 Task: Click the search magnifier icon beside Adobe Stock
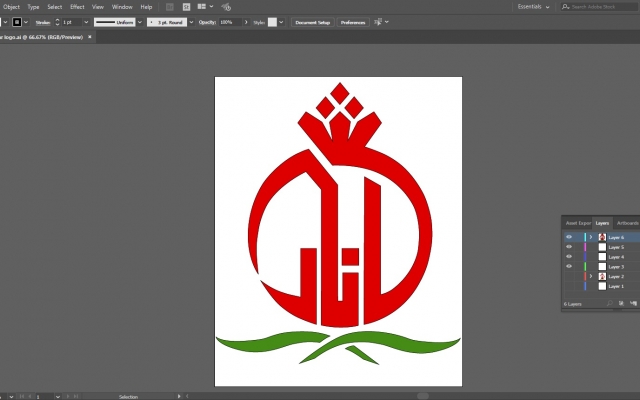(x=565, y=7)
